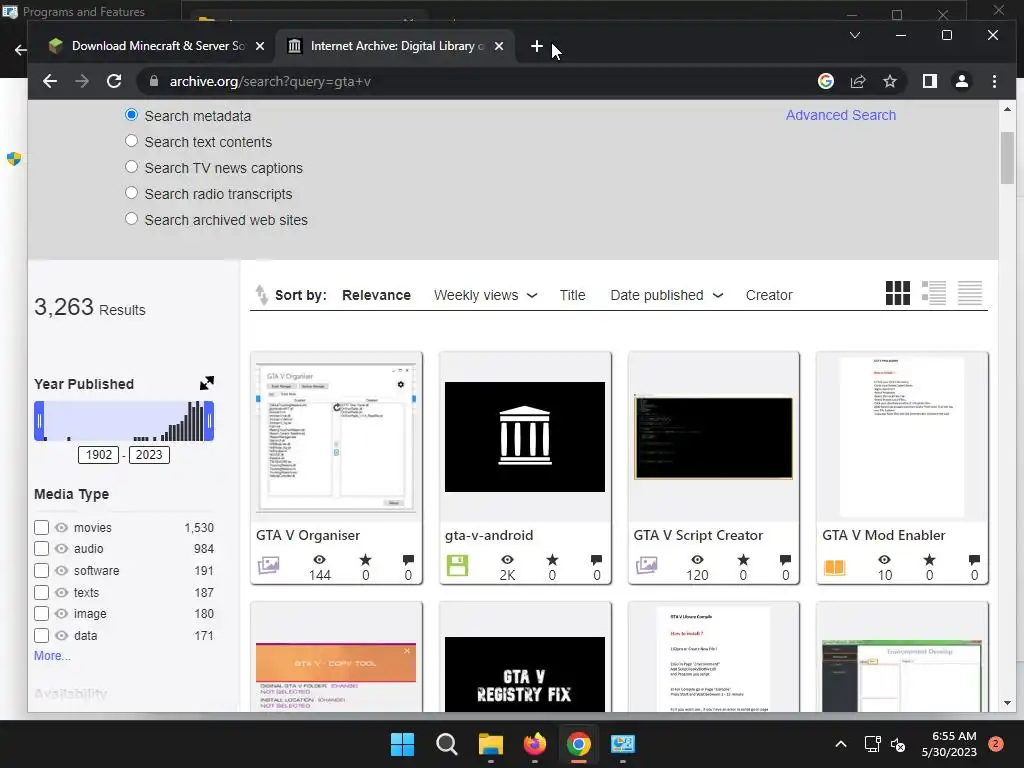Viewport: 1024px width, 768px height.
Task: Open Windows Start menu
Action: pos(402,744)
